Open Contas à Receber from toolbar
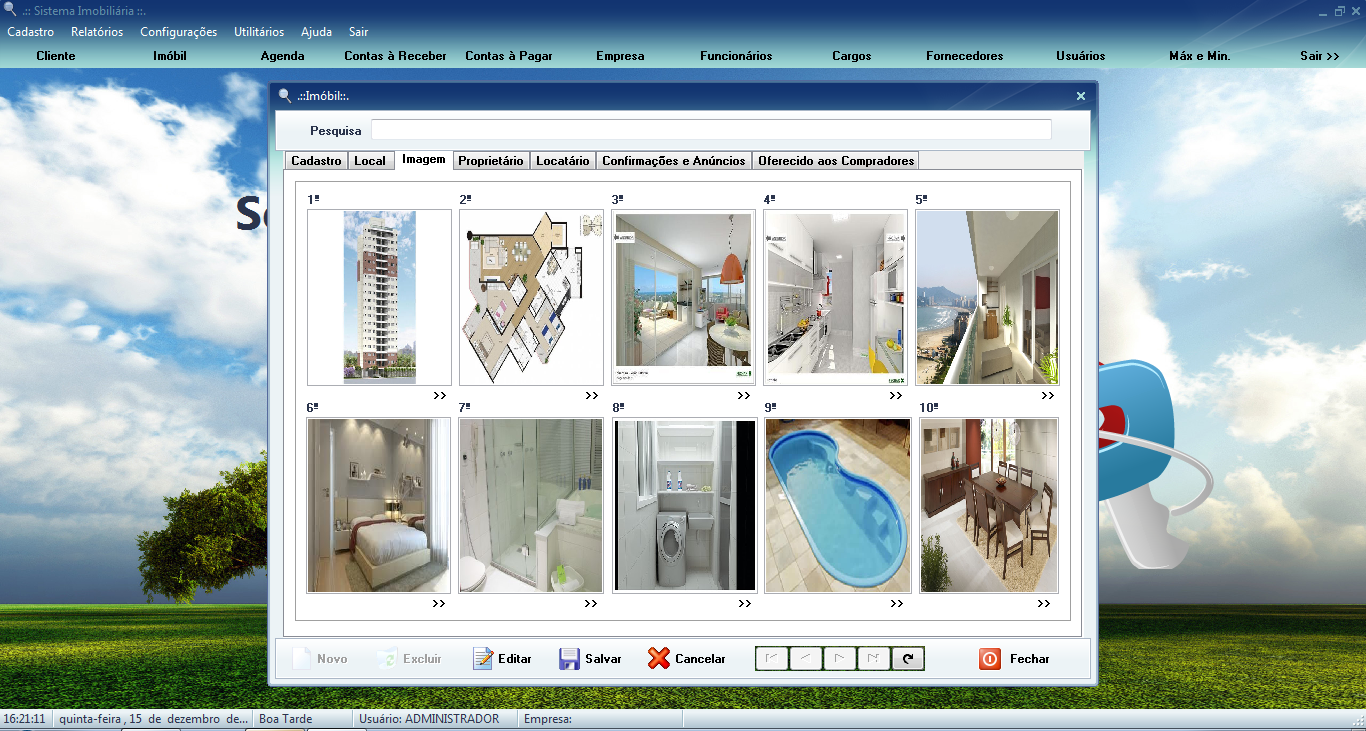Image resolution: width=1366 pixels, height=731 pixels. (395, 56)
